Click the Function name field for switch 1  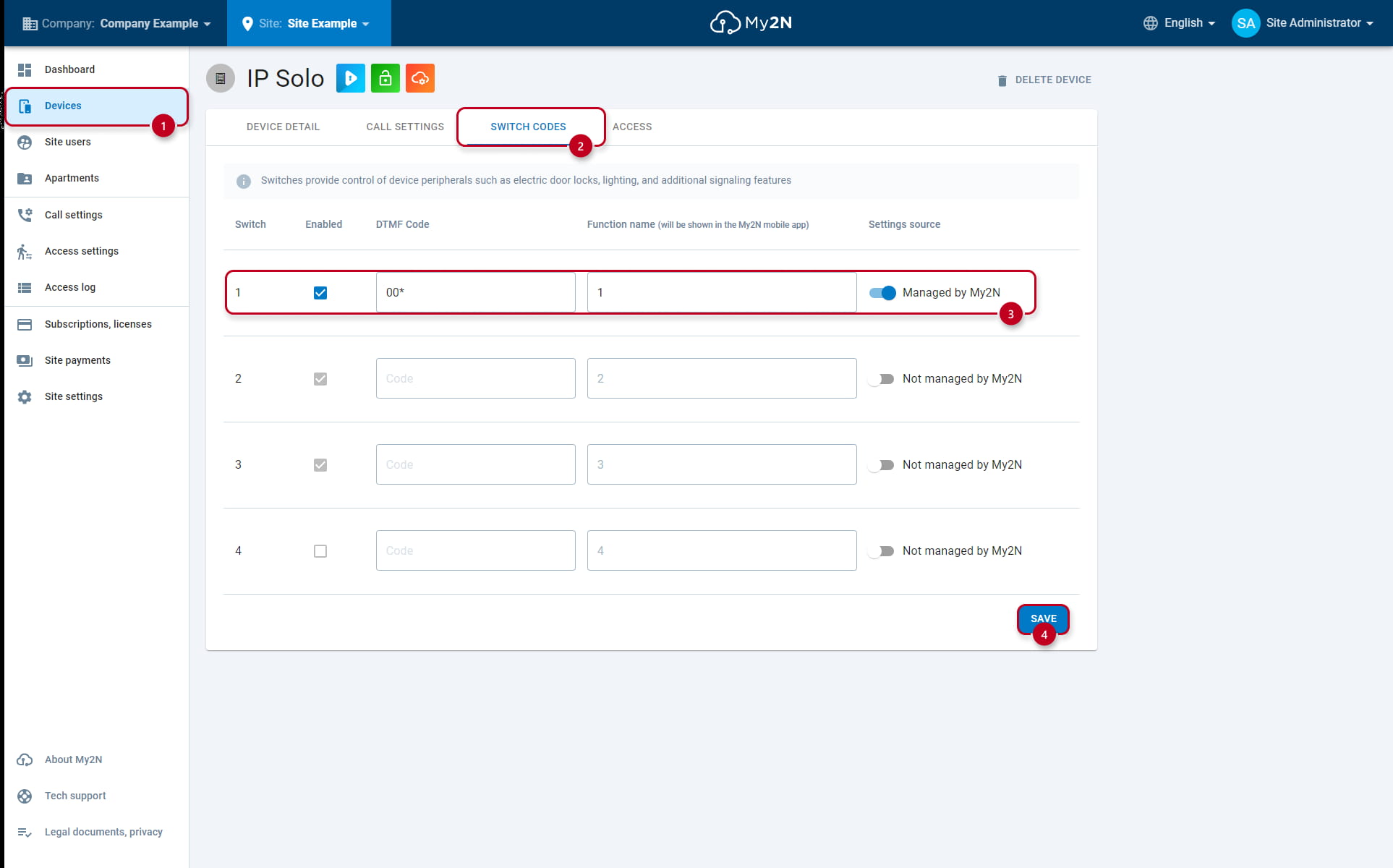tap(722, 293)
